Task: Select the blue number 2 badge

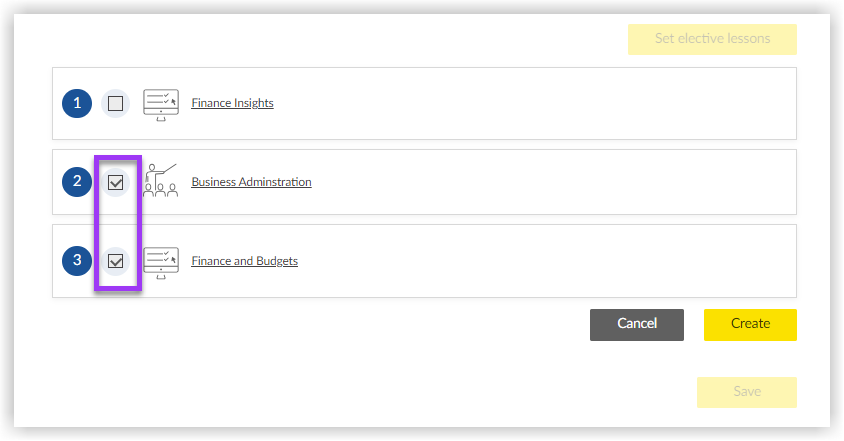Action: 77,182
